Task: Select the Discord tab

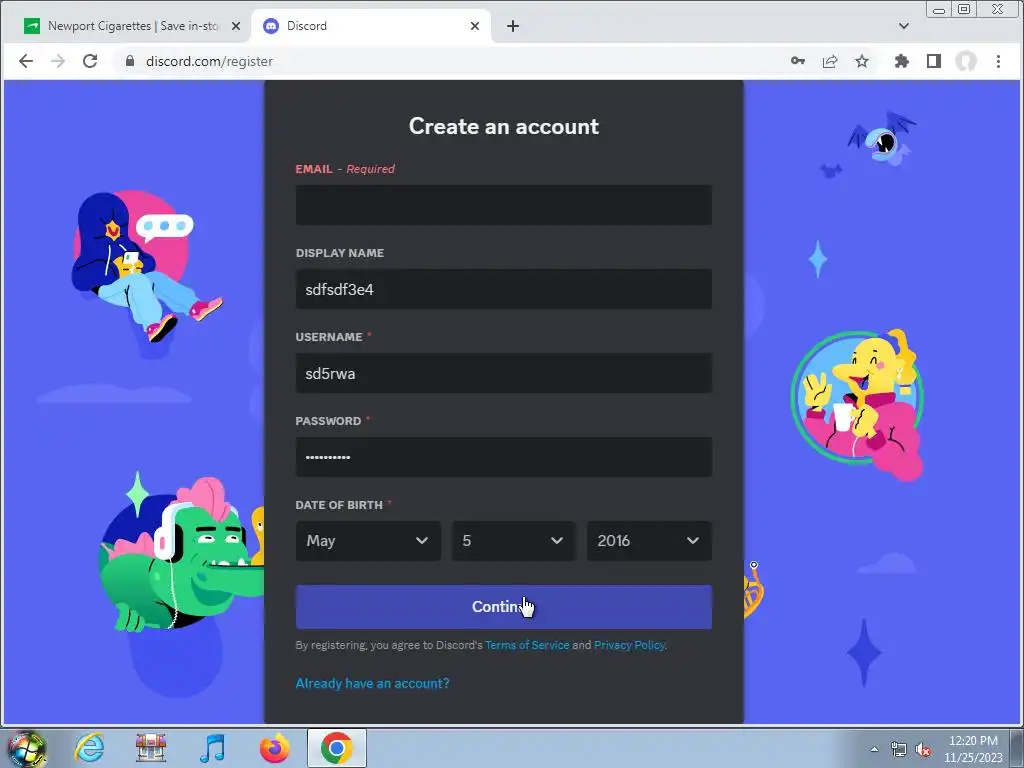Action: point(370,26)
